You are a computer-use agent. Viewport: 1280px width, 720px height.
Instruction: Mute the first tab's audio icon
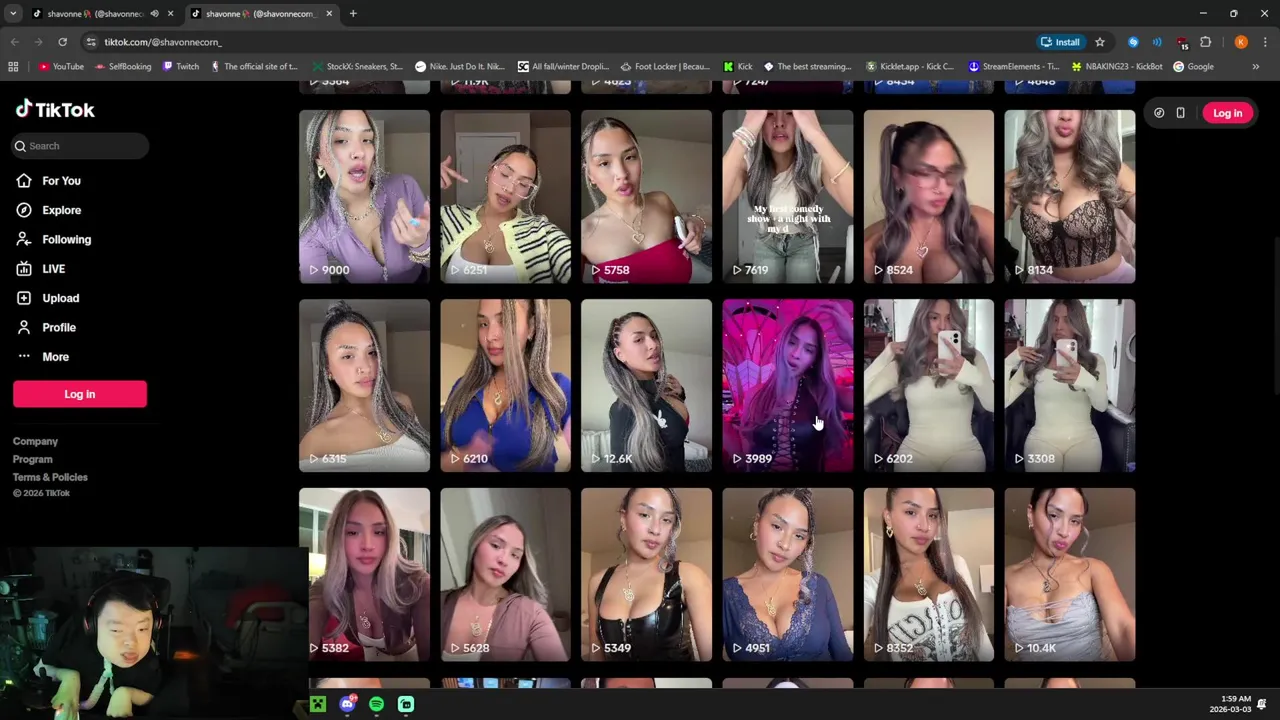pyautogui.click(x=154, y=14)
